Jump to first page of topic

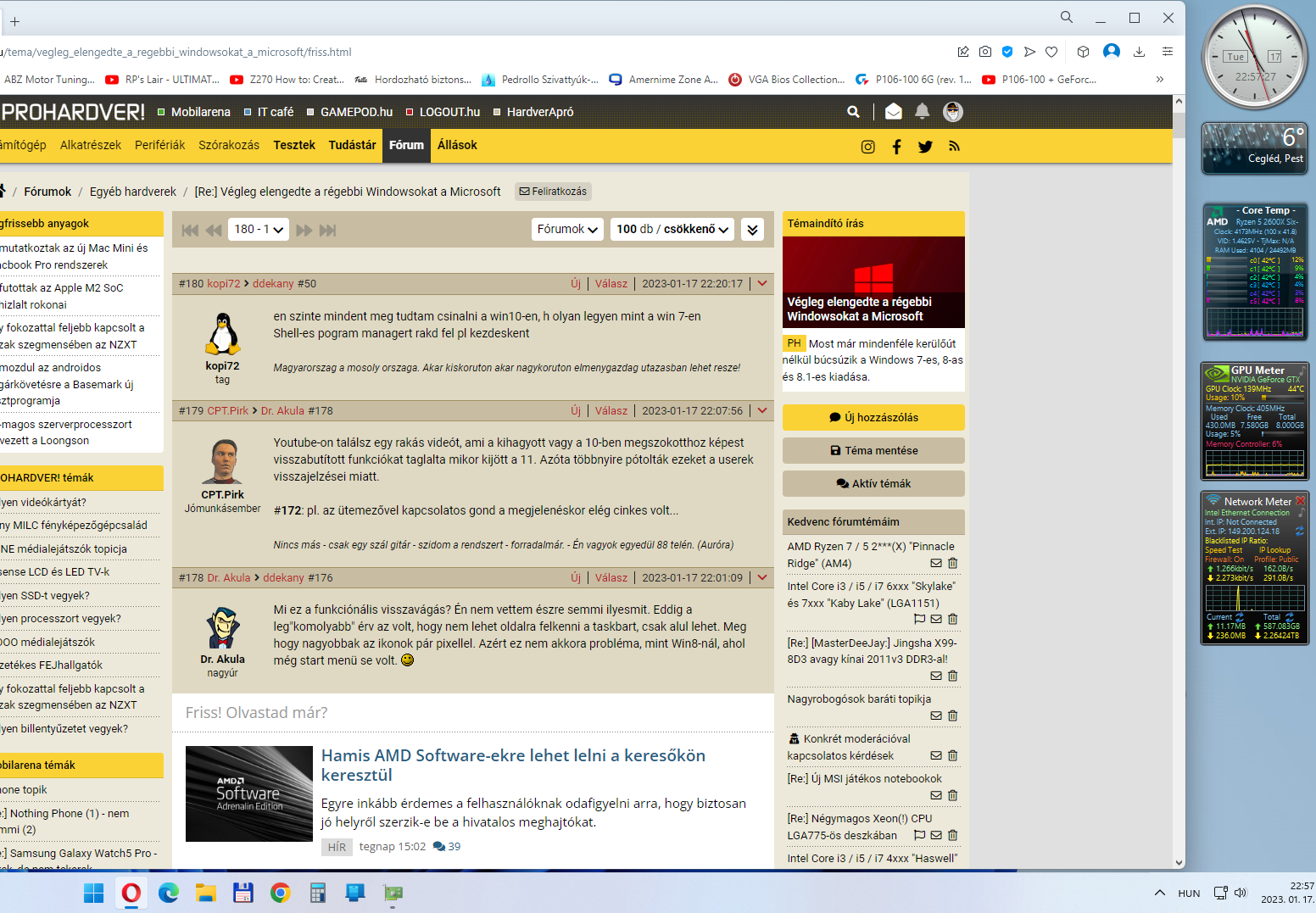pos(190,230)
